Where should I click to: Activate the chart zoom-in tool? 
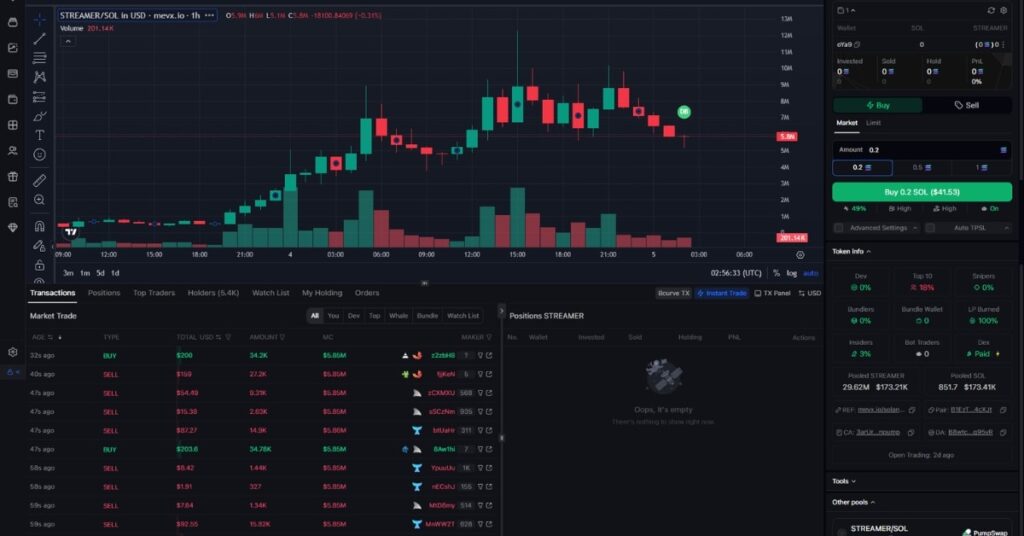39,200
